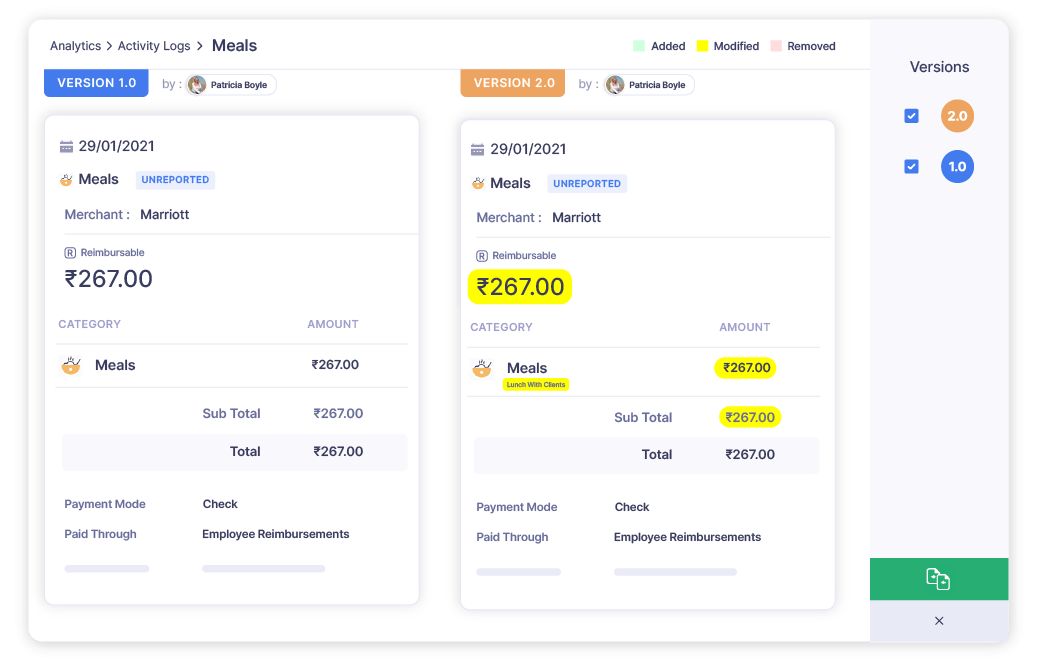Click Analytics in the breadcrumb

tap(76, 45)
